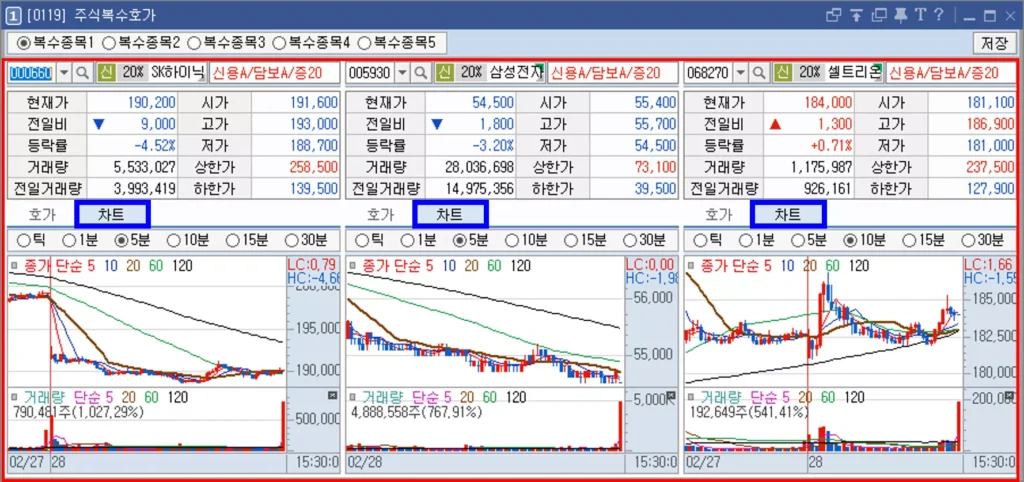Click the screen number 1 icon
This screenshot has width=1024, height=482.
click(12, 15)
